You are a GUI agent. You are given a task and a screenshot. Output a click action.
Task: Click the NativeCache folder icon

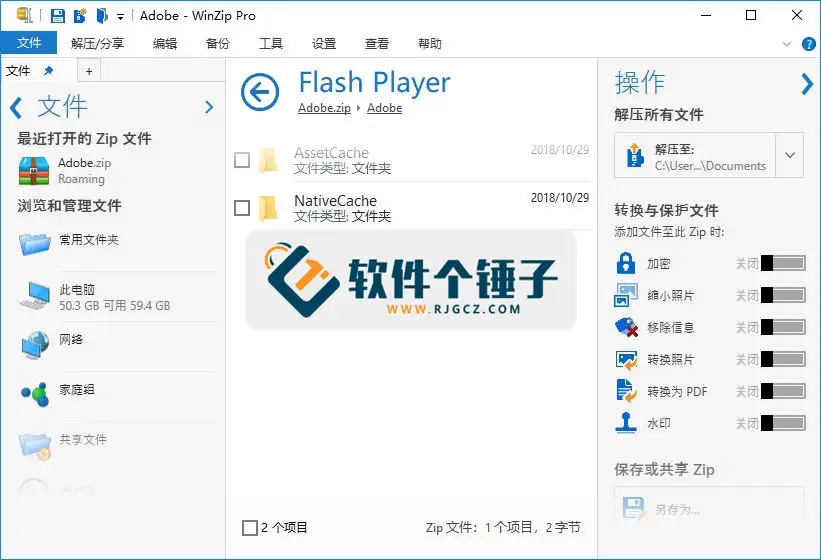(268, 208)
